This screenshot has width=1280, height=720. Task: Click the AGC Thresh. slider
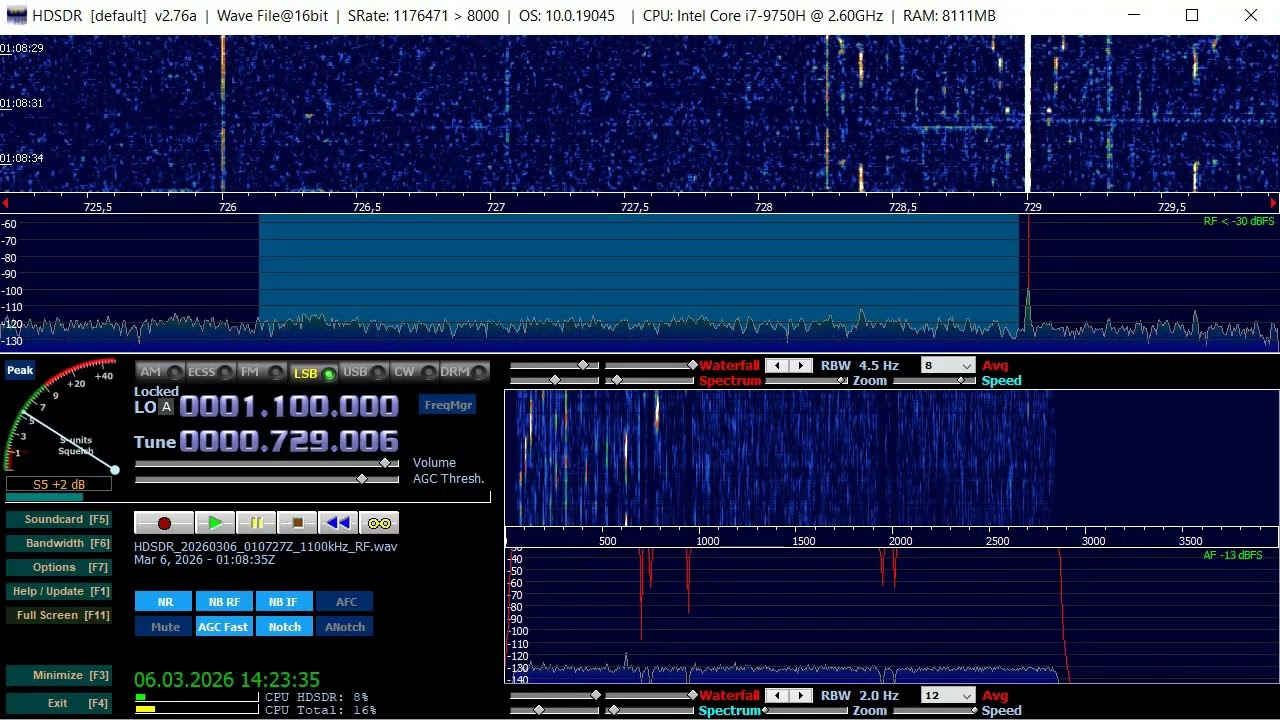point(267,479)
